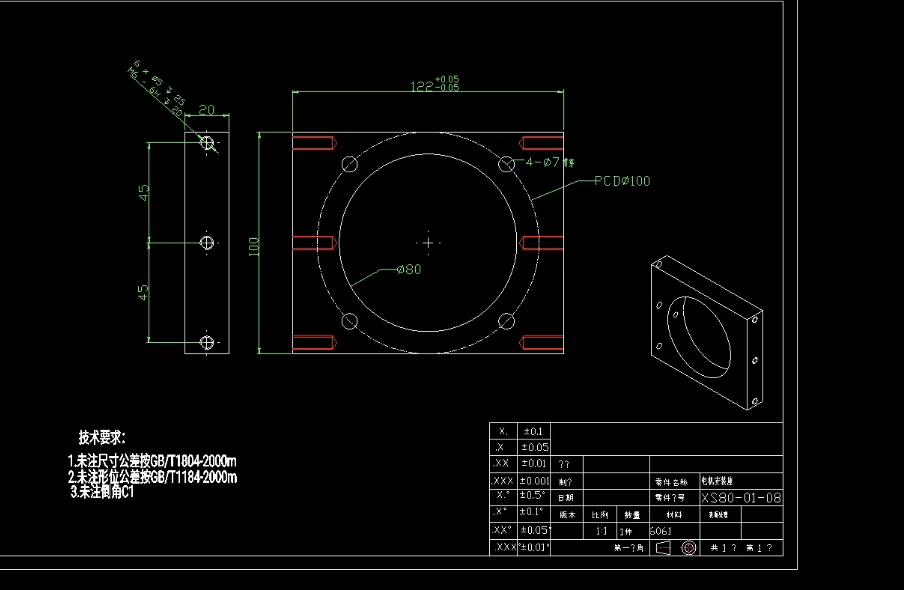904x590 pixels.
Task: Select the Ø80 diameter label
Action: [x=408, y=269]
